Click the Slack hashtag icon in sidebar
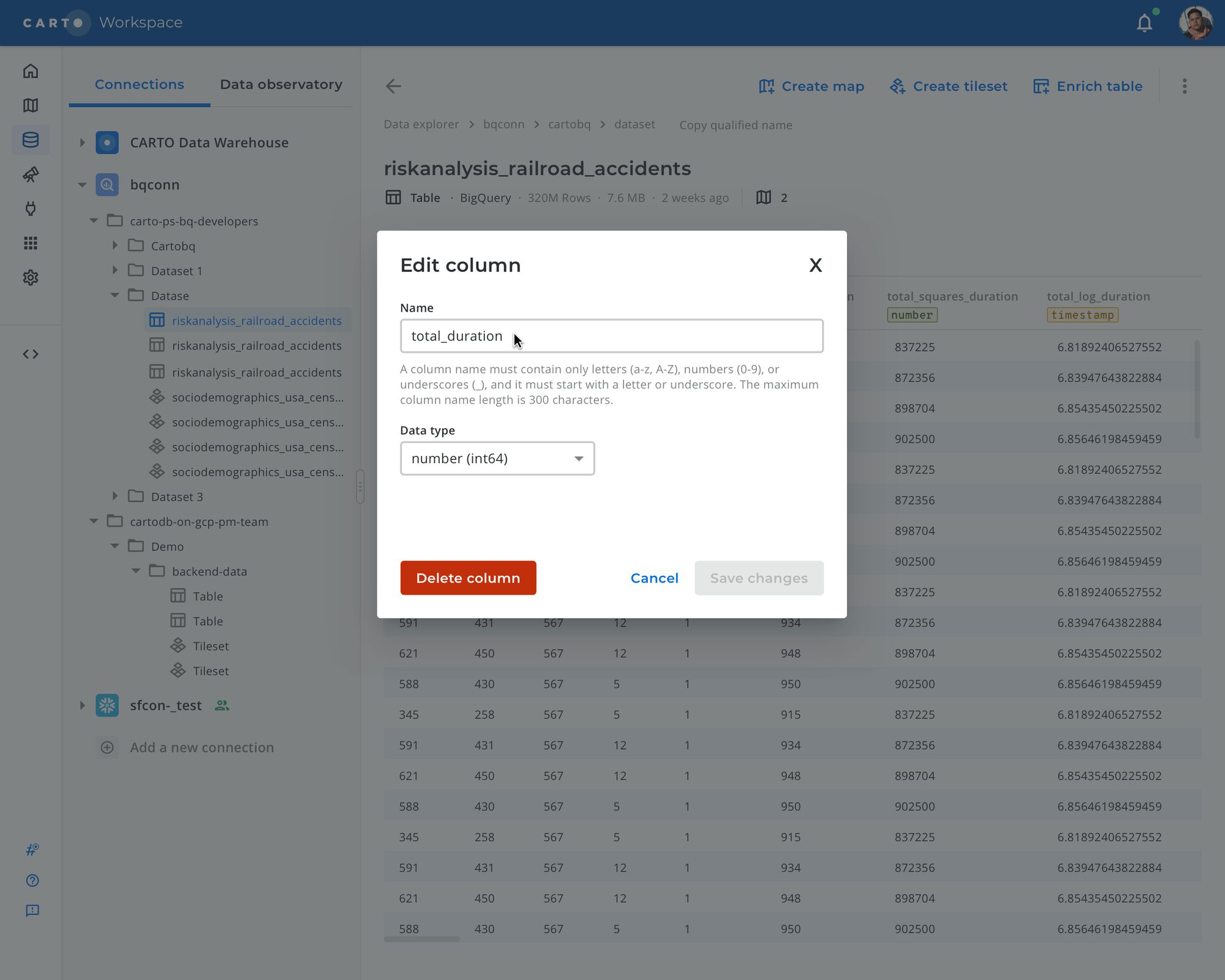 click(32, 849)
